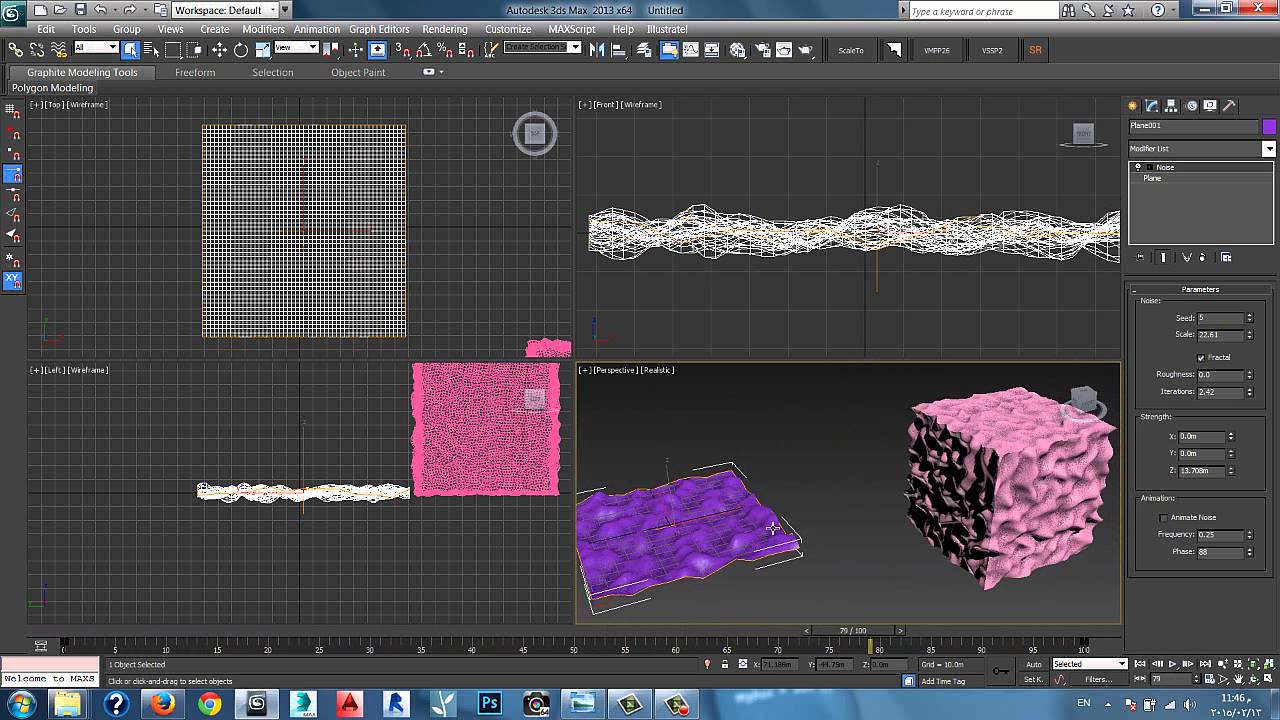Screen dimensions: 1280x720
Task: Activate Select and Uniform Scale tool
Action: tap(262, 49)
